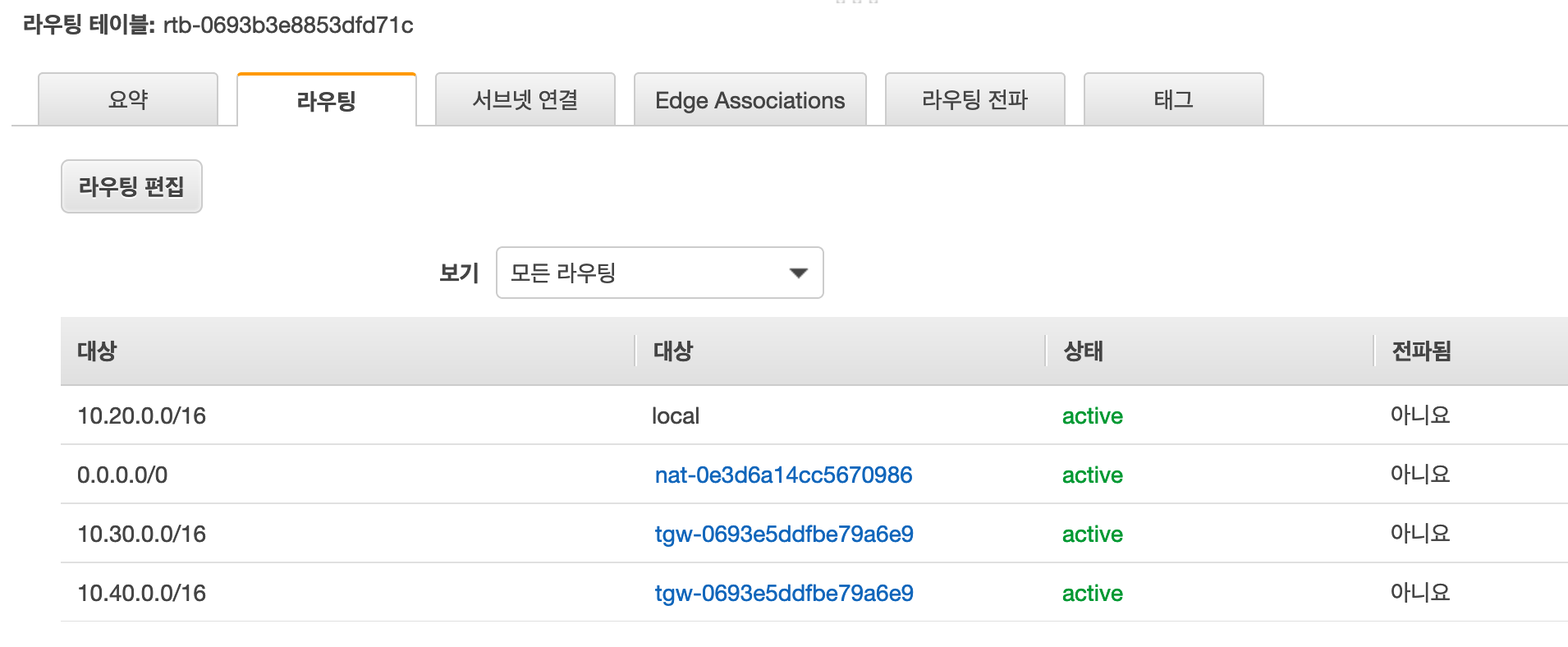Viewport: 1568px width, 647px height.
Task: Click the 라우팅 편집 button
Action: coord(131,186)
